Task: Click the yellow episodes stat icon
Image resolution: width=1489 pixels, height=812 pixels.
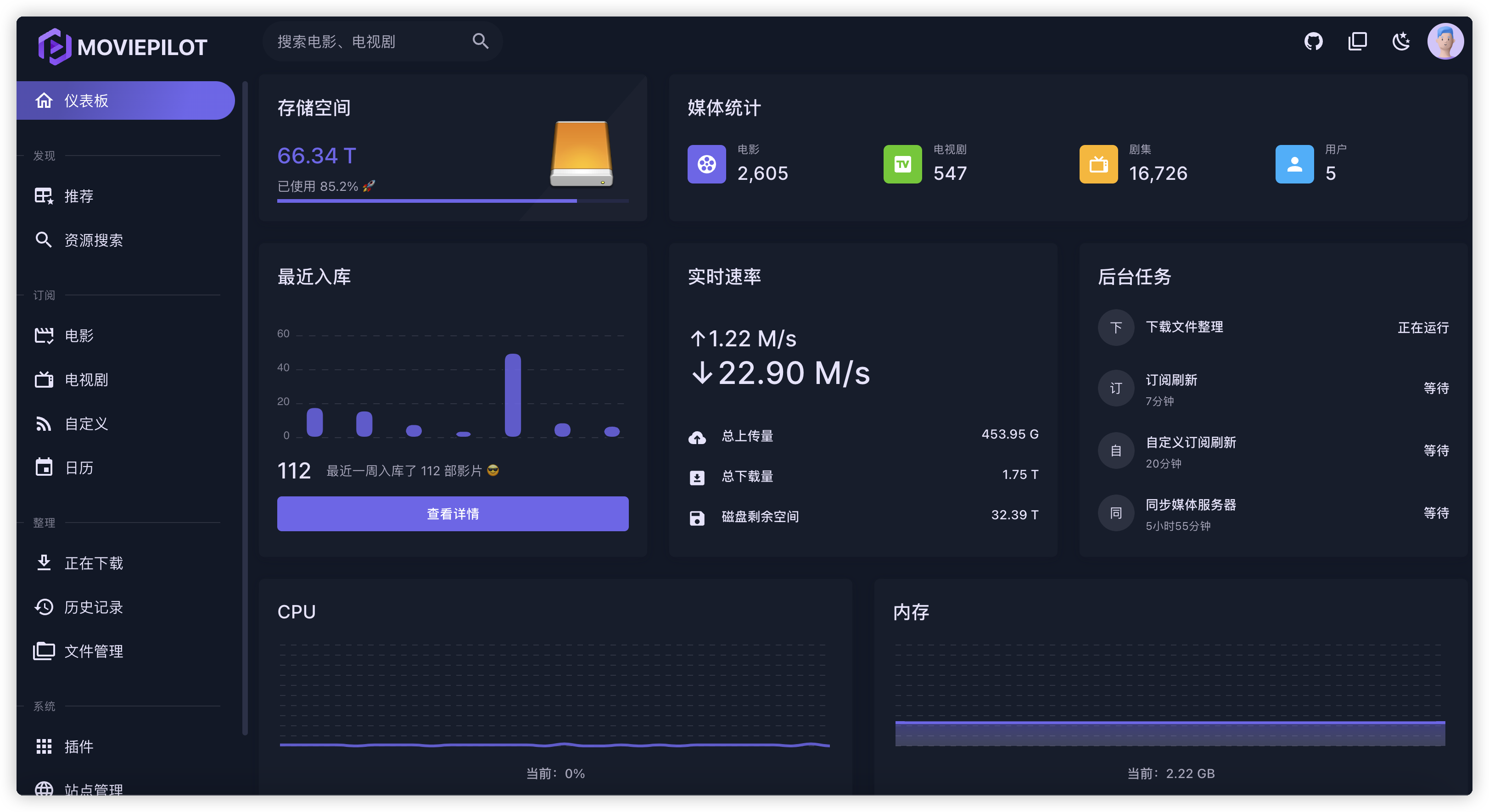Action: pos(1098,164)
